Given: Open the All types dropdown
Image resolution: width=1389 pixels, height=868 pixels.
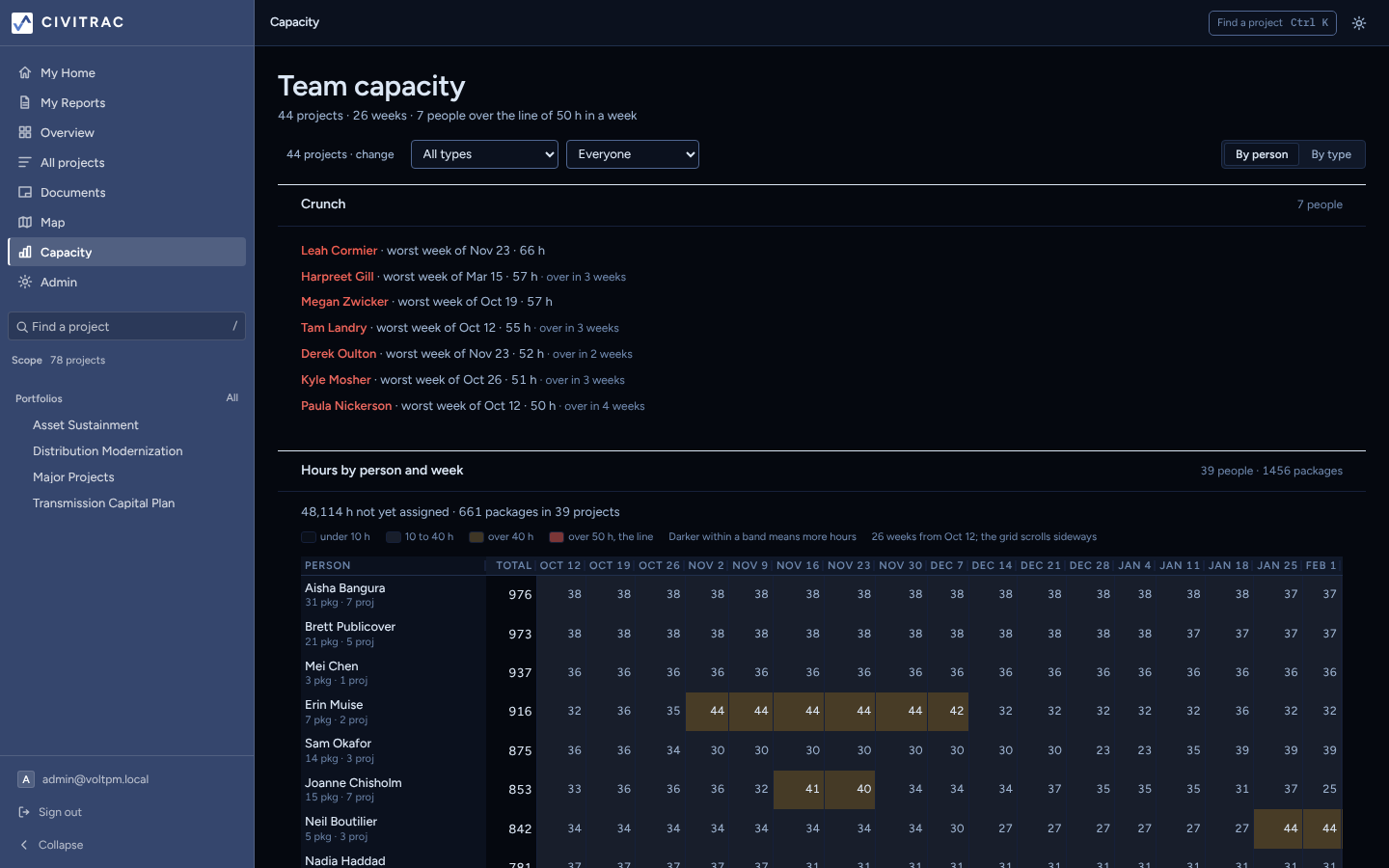Looking at the screenshot, I should click(x=484, y=154).
